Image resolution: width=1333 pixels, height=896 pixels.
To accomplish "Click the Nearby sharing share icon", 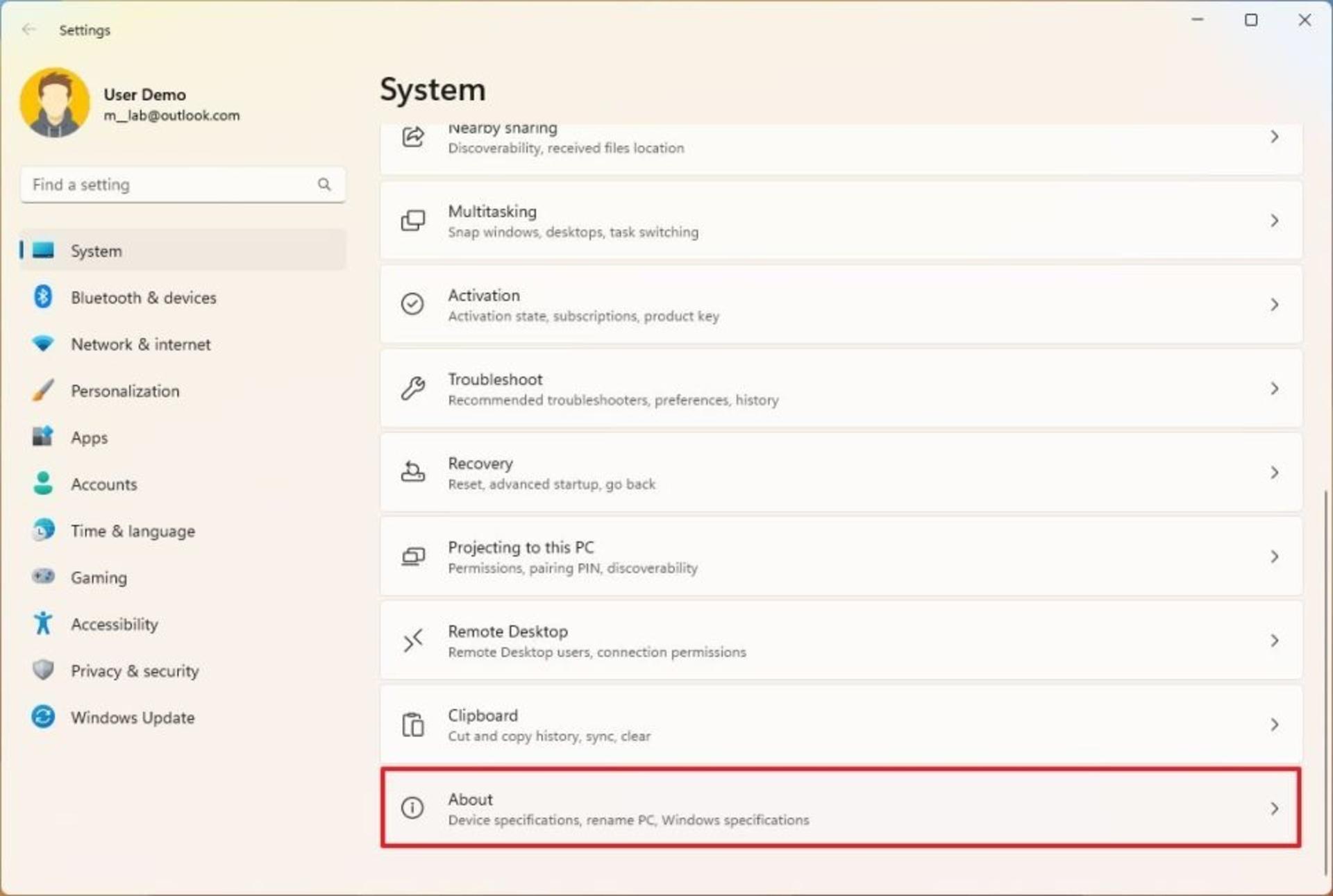I will coord(413,137).
